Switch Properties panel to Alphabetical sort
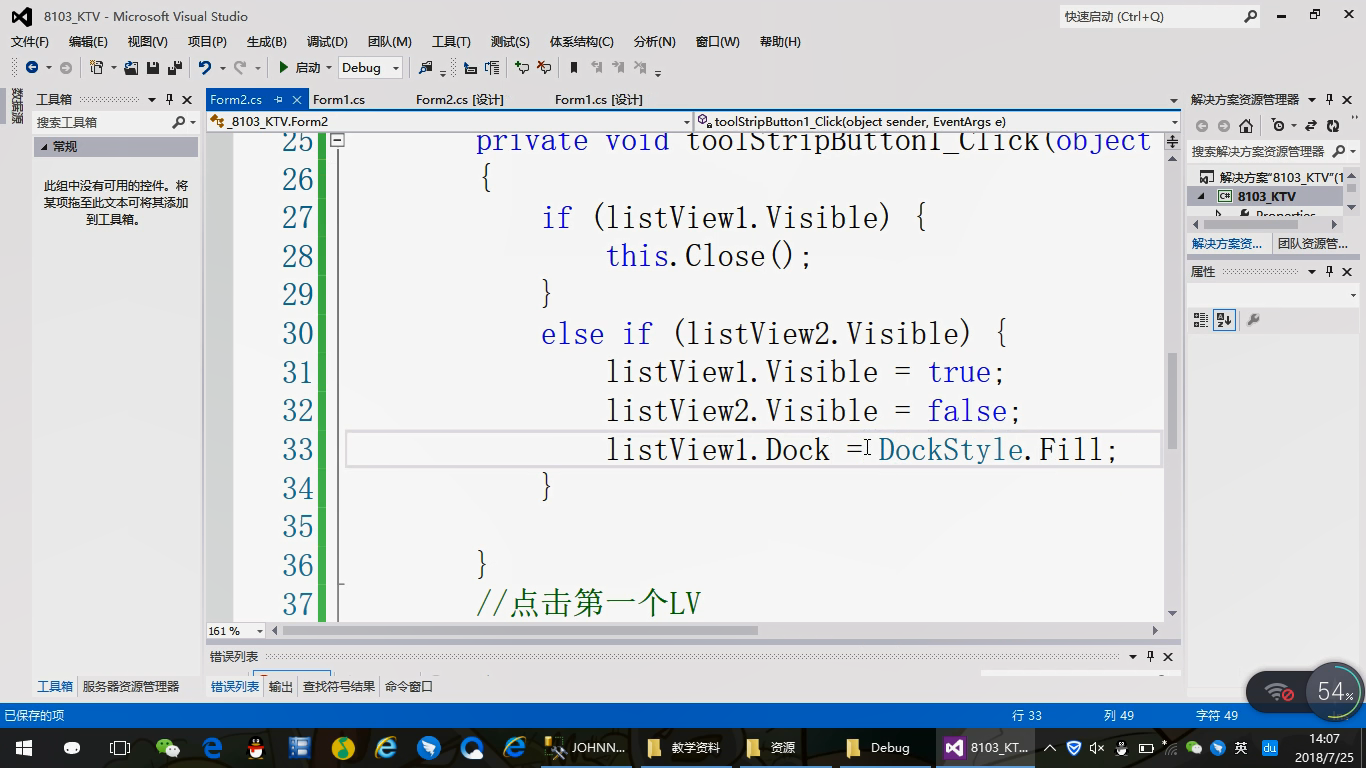 click(x=1225, y=320)
